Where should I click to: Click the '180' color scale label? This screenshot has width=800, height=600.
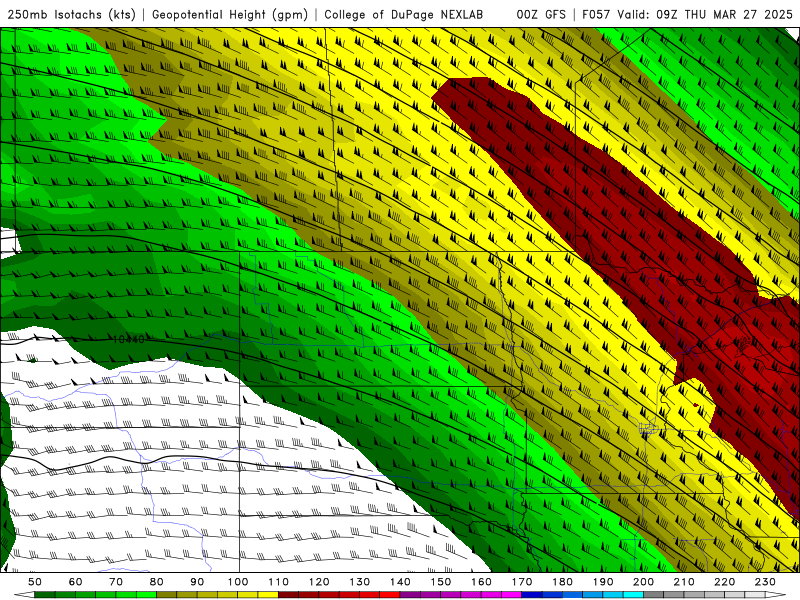(562, 582)
